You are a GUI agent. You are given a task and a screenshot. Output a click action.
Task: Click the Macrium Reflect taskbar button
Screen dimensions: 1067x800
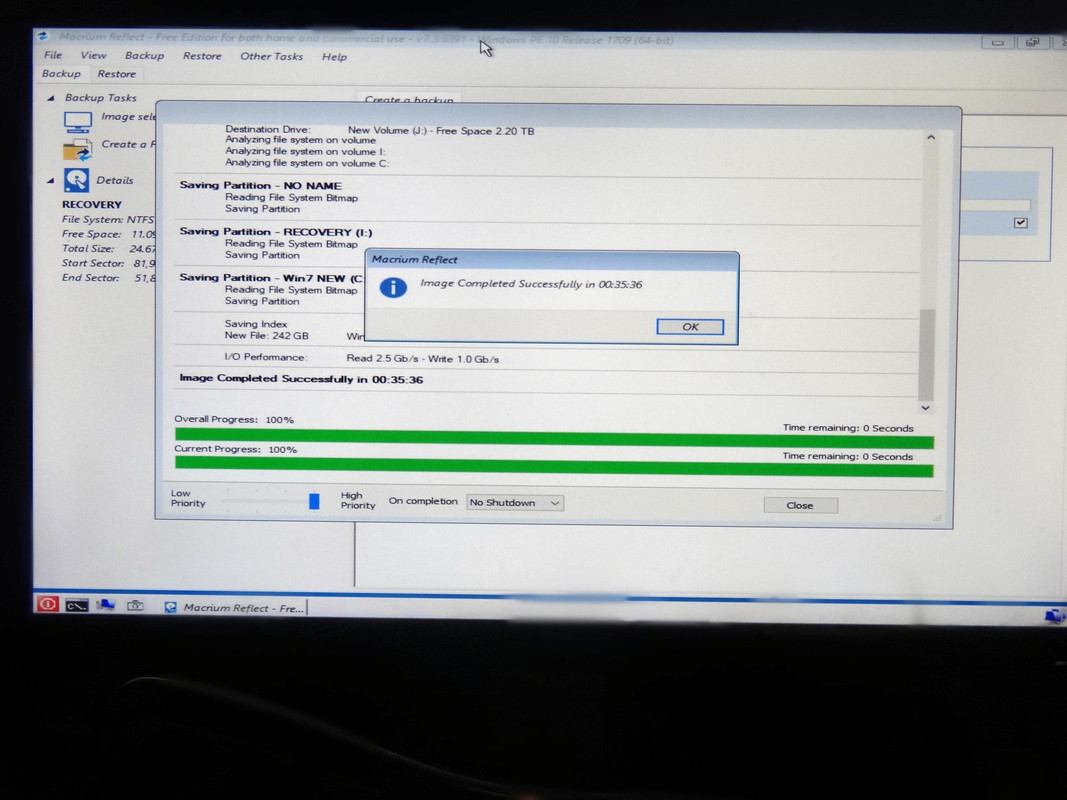tap(236, 607)
